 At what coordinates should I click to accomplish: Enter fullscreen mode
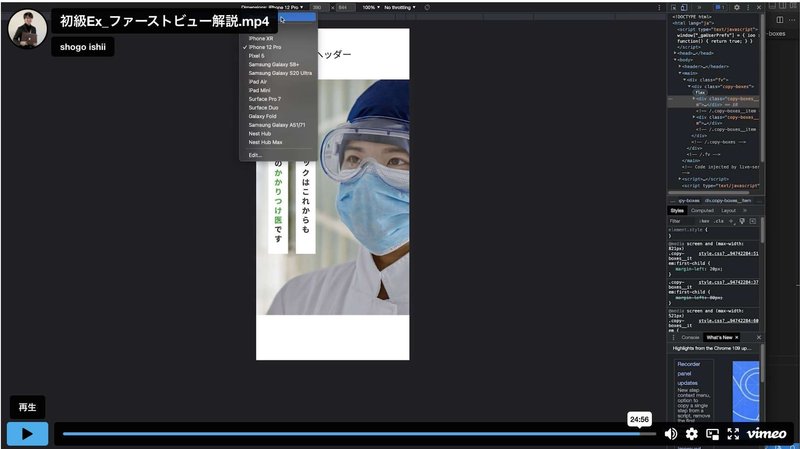(x=733, y=434)
